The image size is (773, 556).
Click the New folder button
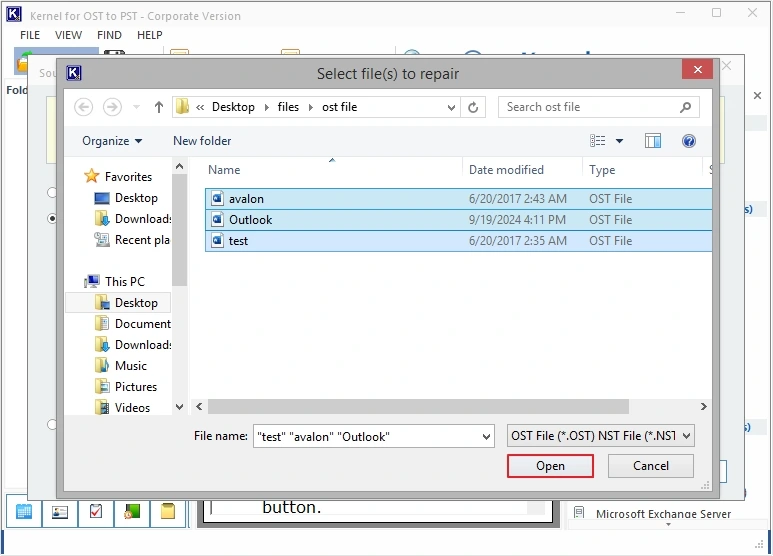coord(202,141)
